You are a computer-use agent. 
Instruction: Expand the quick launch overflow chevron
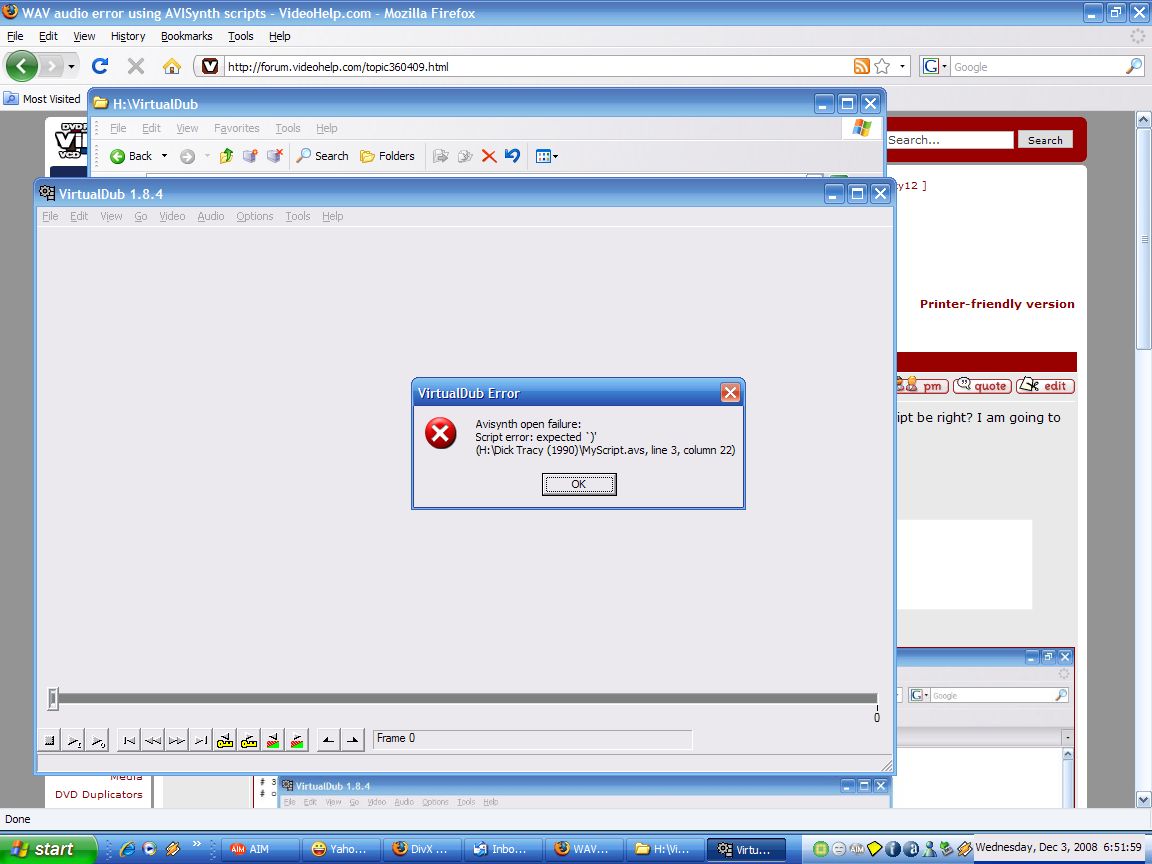click(x=196, y=845)
